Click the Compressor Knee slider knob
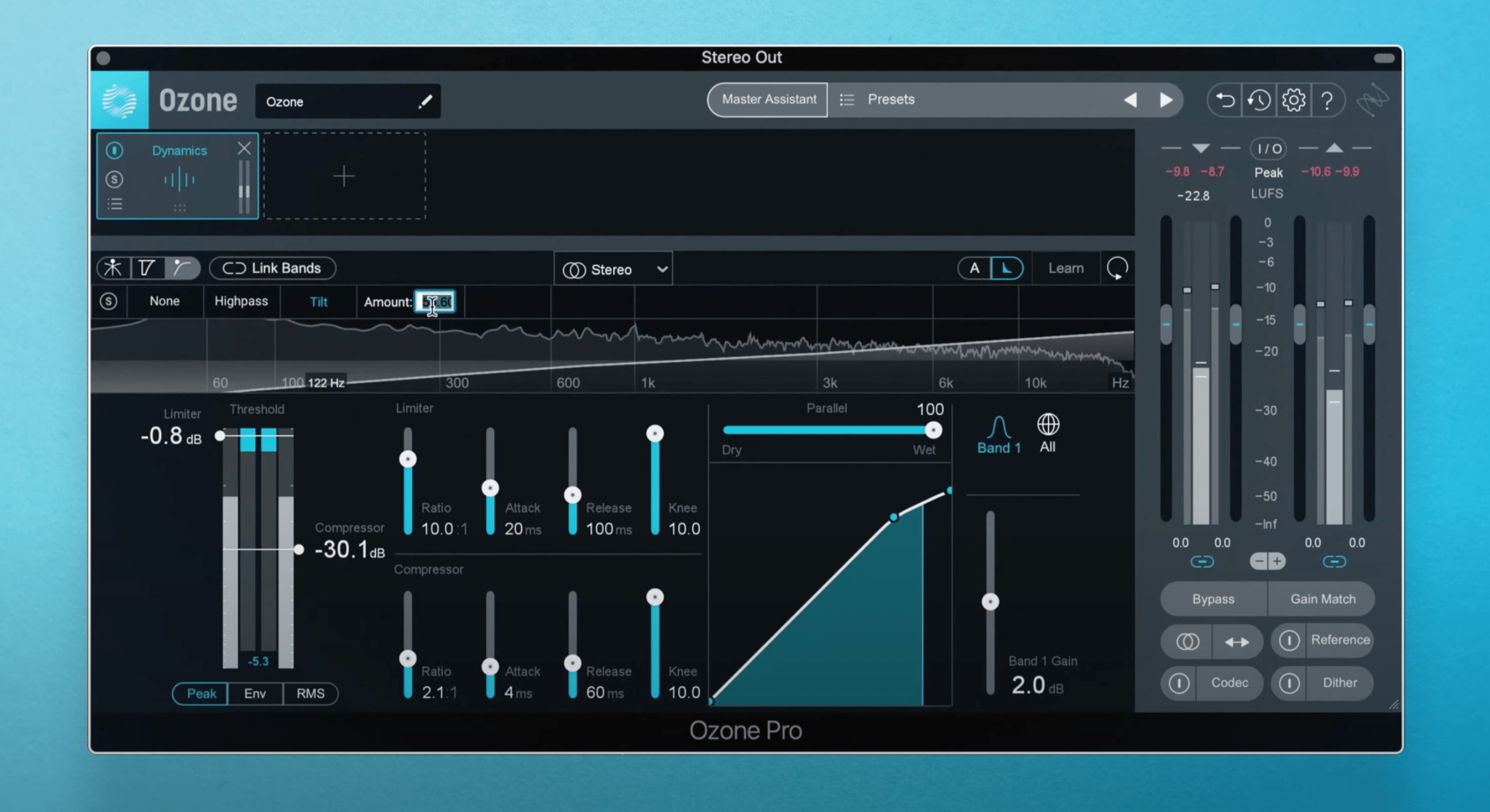 pyautogui.click(x=655, y=597)
